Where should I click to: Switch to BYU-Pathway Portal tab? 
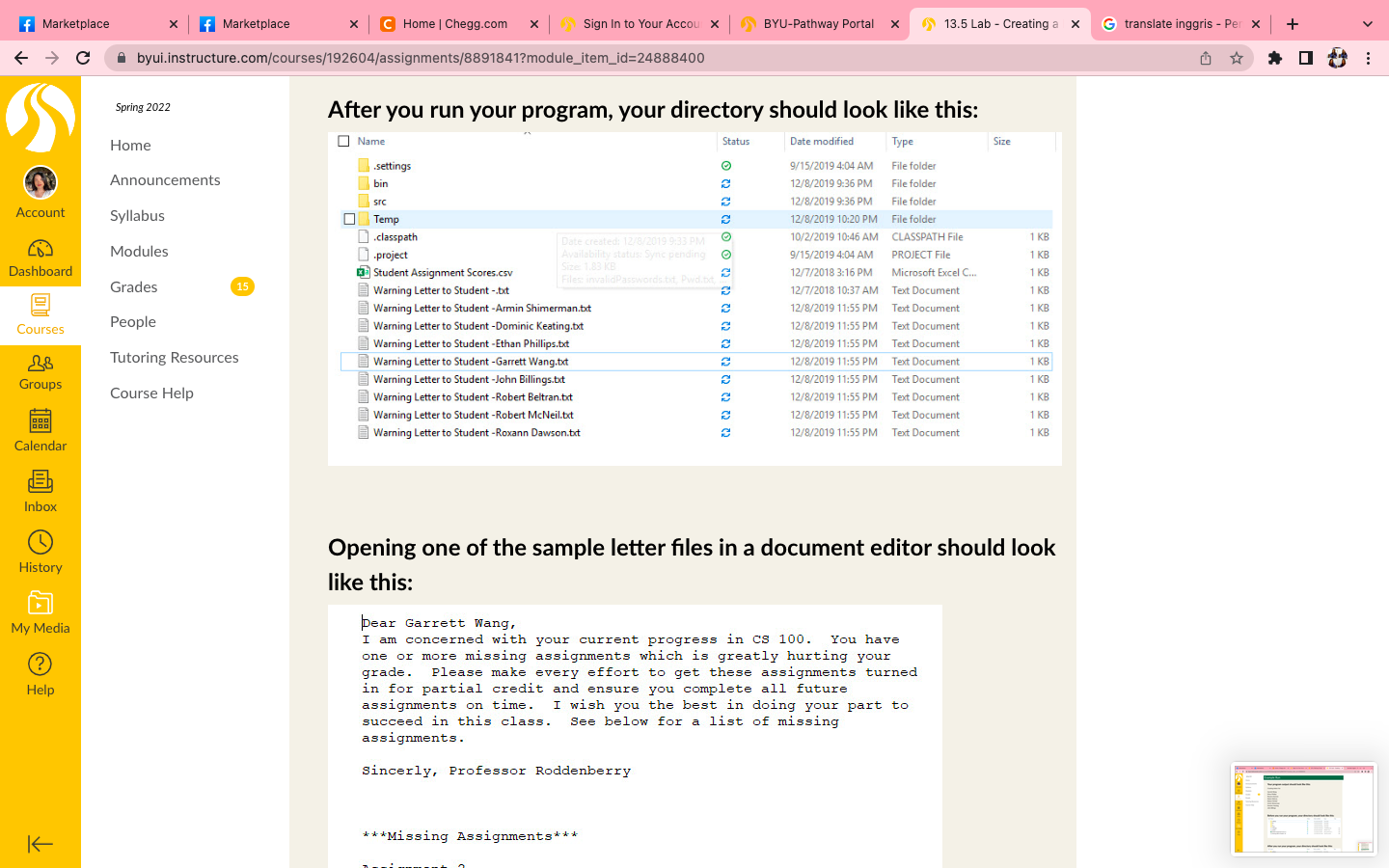(x=819, y=24)
